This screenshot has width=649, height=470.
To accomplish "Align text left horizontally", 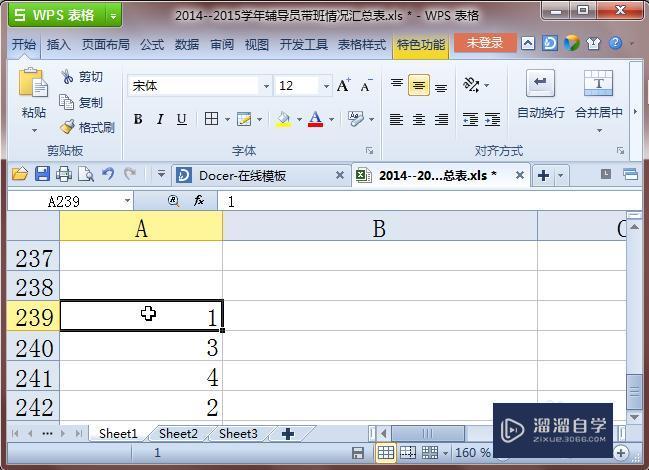I will [x=397, y=120].
